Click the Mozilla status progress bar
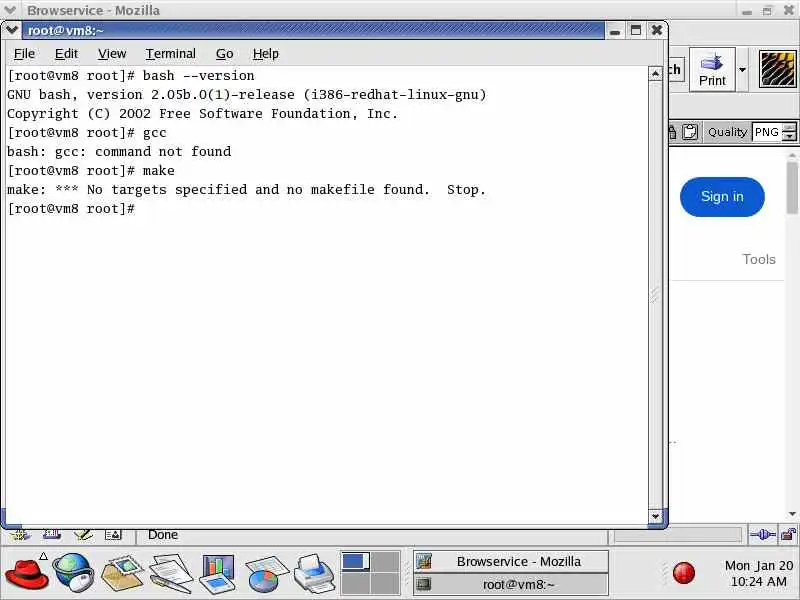The image size is (800, 600). [678, 535]
